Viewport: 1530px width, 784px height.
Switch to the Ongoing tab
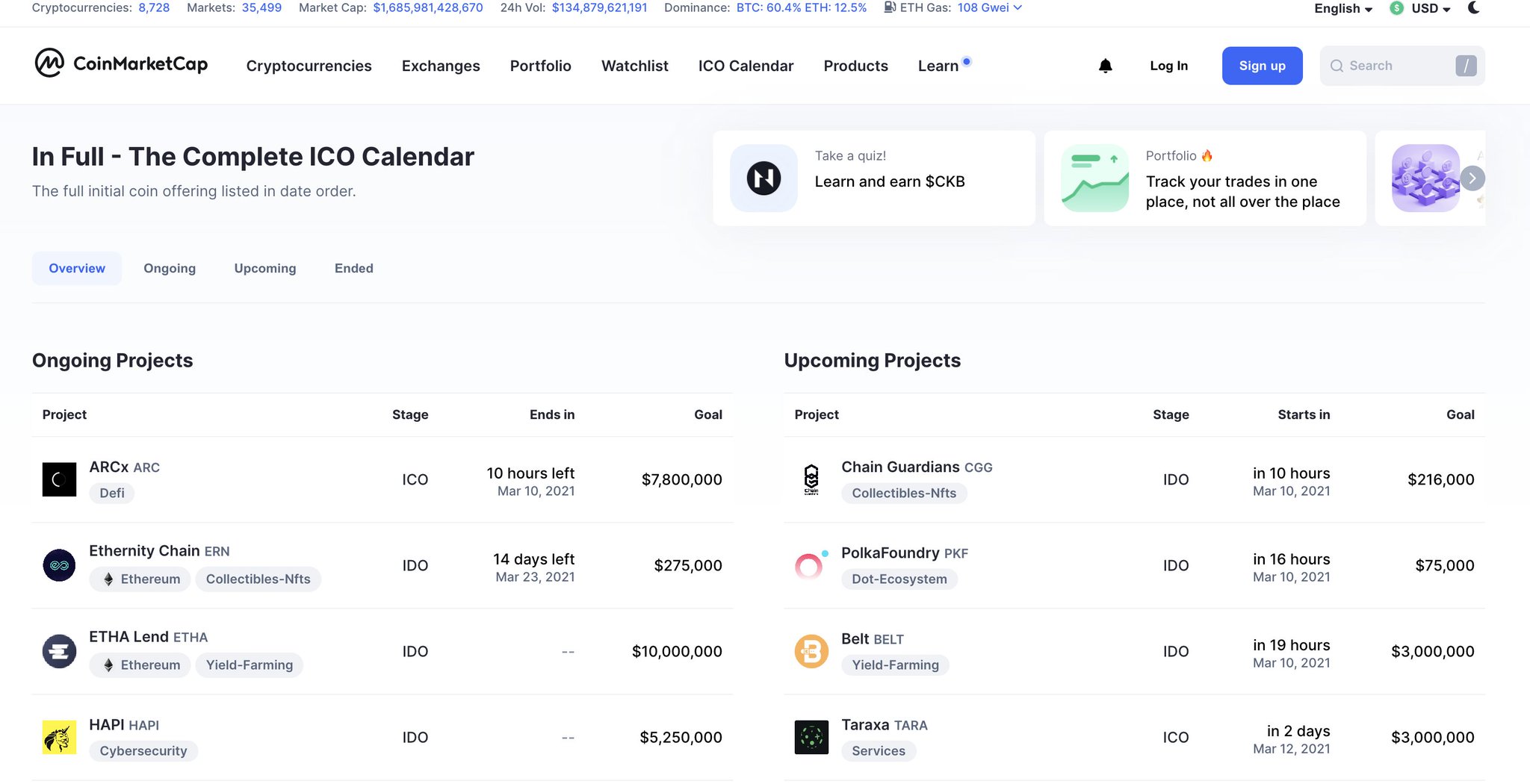[170, 268]
